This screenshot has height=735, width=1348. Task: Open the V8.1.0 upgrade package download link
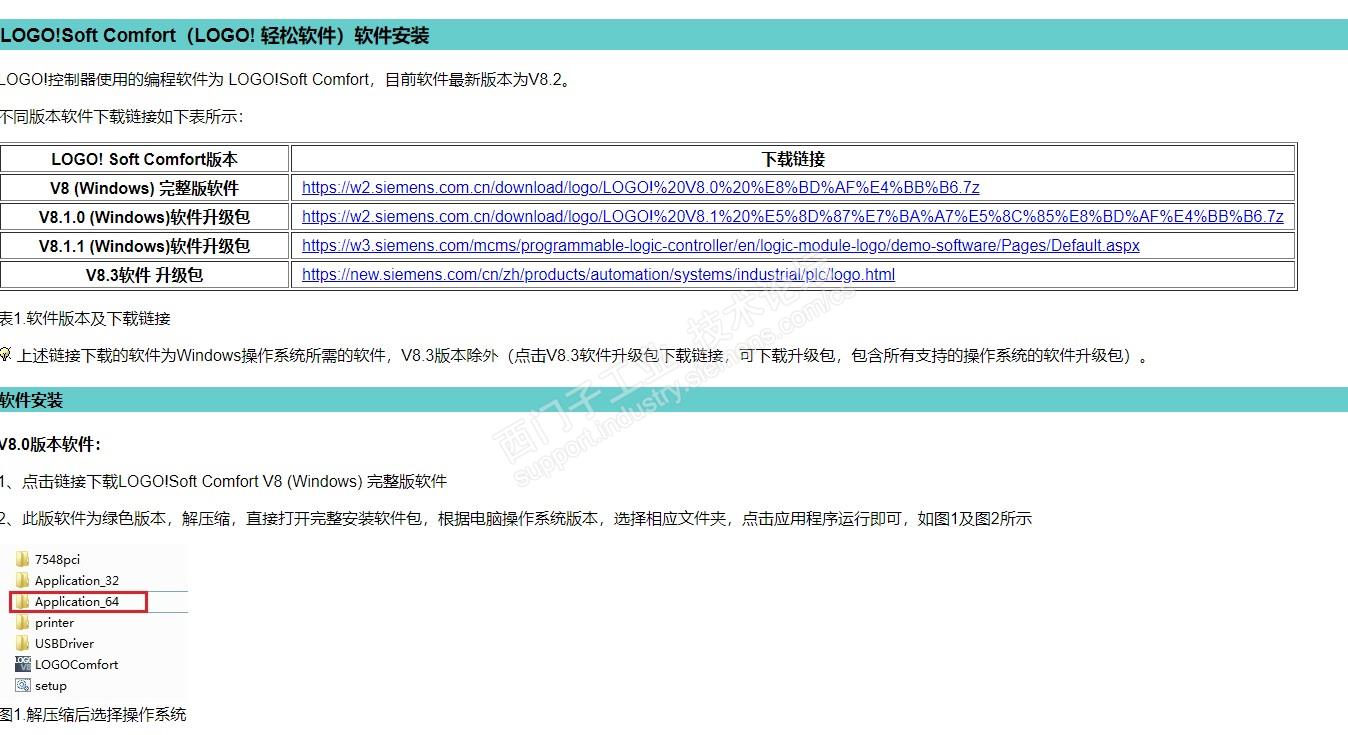pyautogui.click(x=793, y=216)
